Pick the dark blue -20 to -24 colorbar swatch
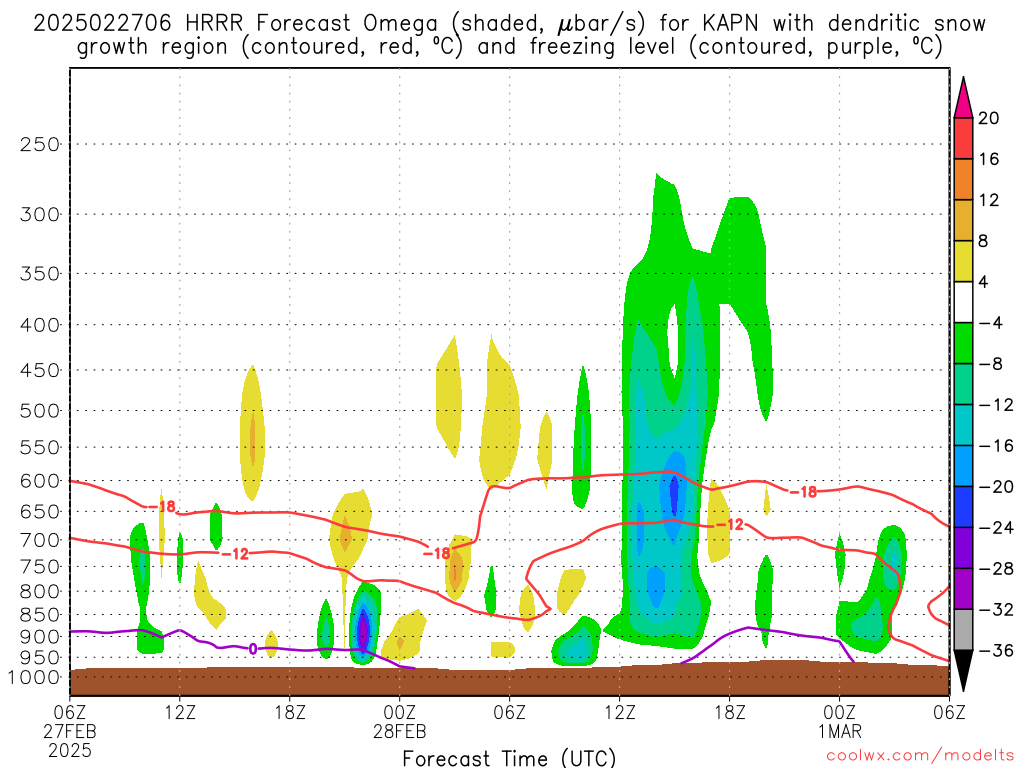 963,507
